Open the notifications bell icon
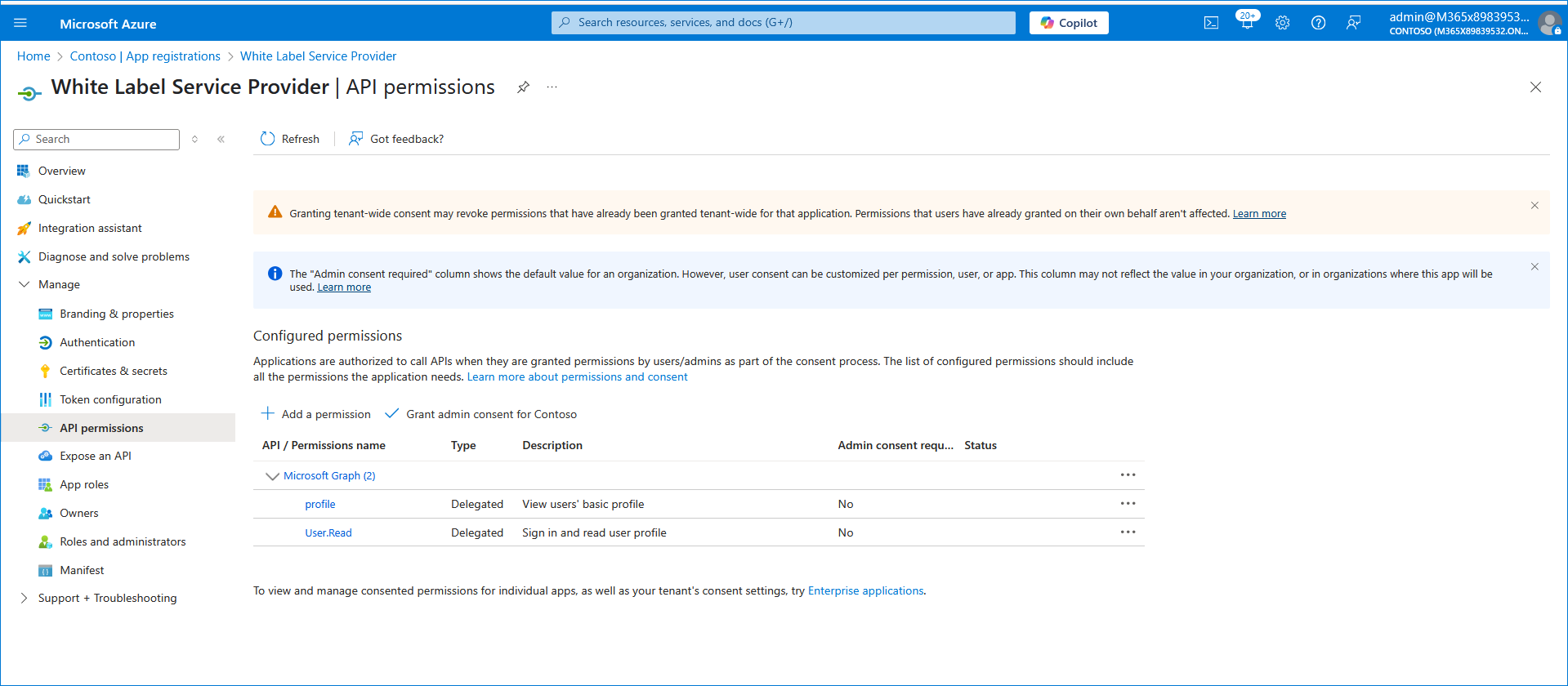1568x686 pixels. [x=1247, y=23]
